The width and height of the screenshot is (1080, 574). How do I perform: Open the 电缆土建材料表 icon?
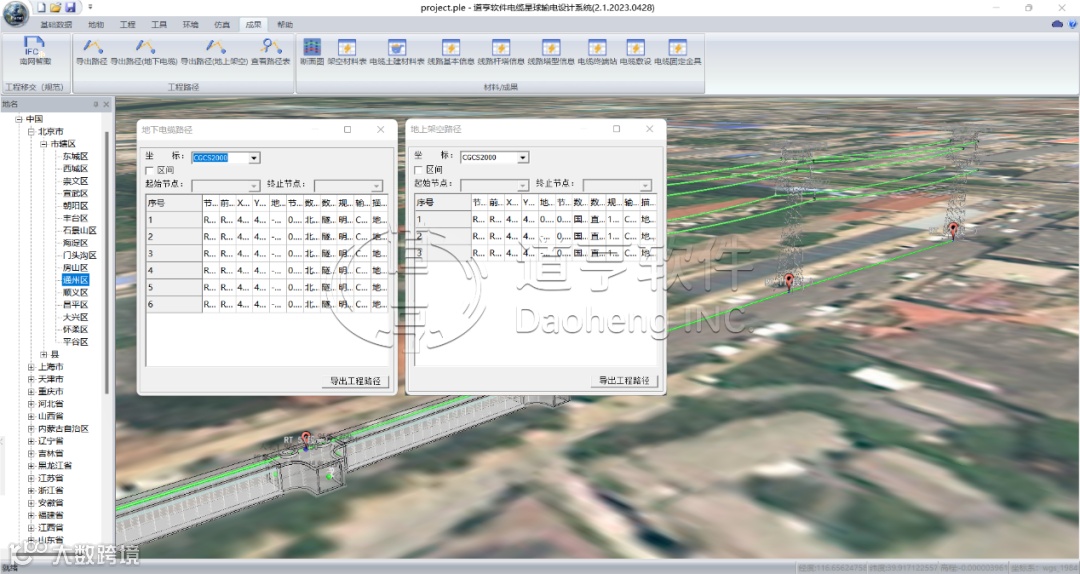(397, 48)
